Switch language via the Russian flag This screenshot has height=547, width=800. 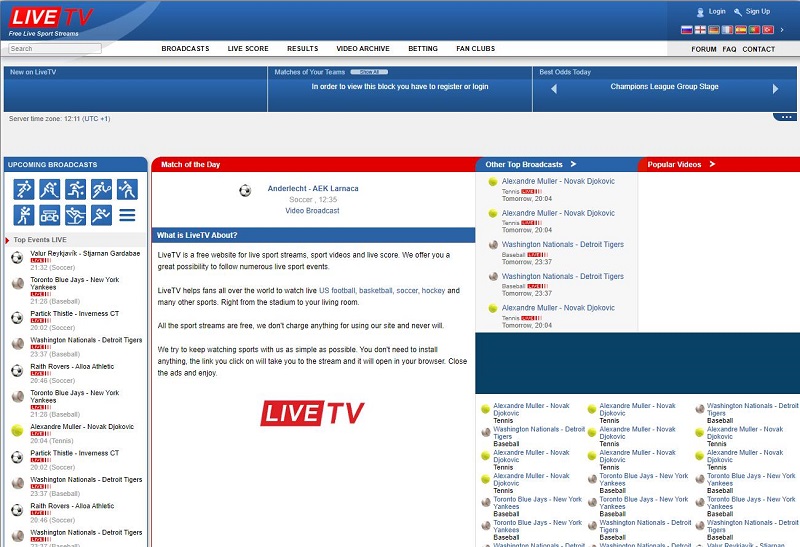(687, 30)
